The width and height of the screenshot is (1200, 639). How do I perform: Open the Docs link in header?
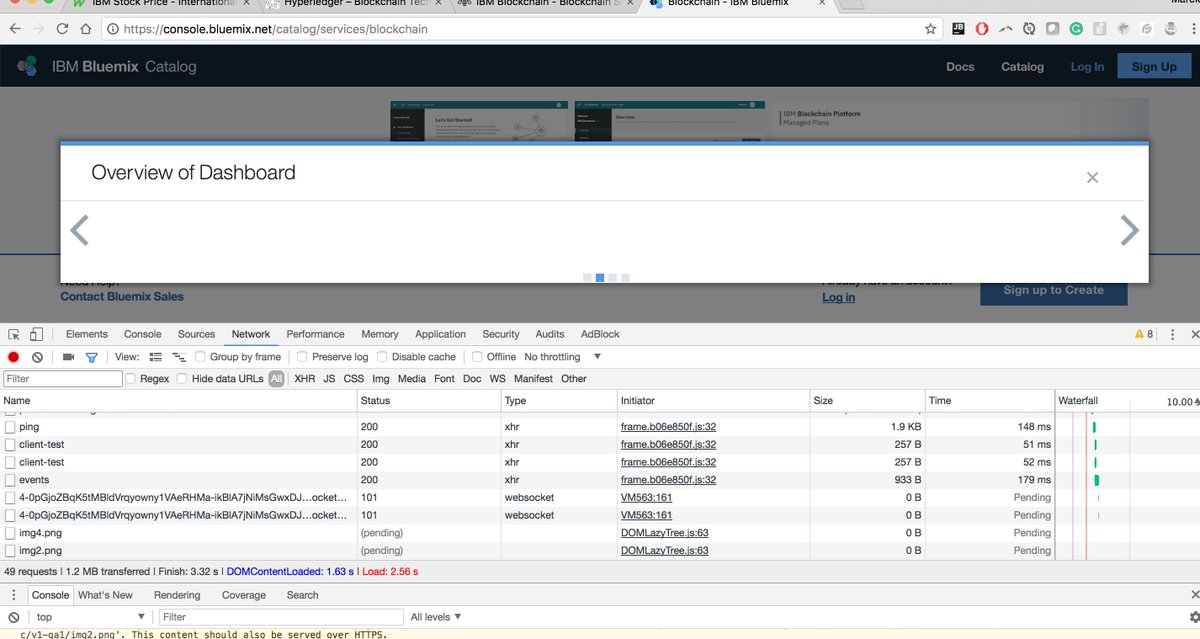click(x=960, y=67)
